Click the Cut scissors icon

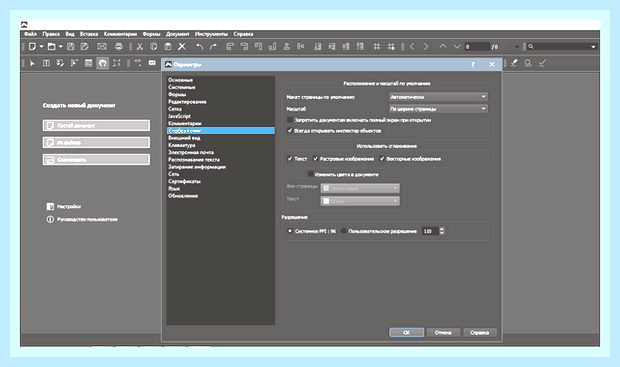[x=140, y=47]
